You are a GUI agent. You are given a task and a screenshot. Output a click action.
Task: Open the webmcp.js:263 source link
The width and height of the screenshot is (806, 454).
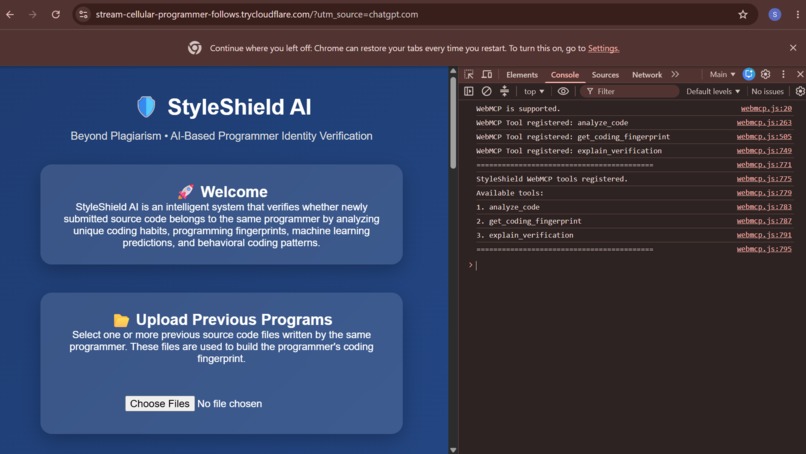[x=764, y=122]
